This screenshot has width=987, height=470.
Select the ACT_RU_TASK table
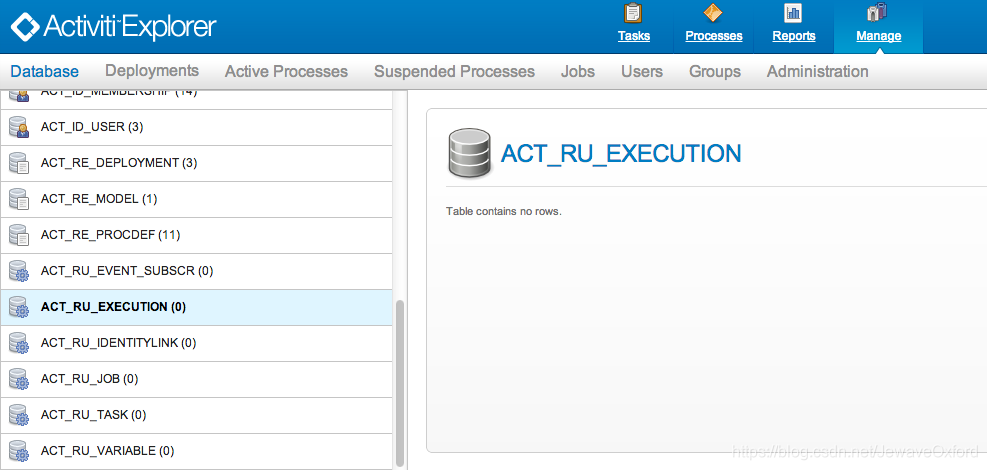pos(196,415)
